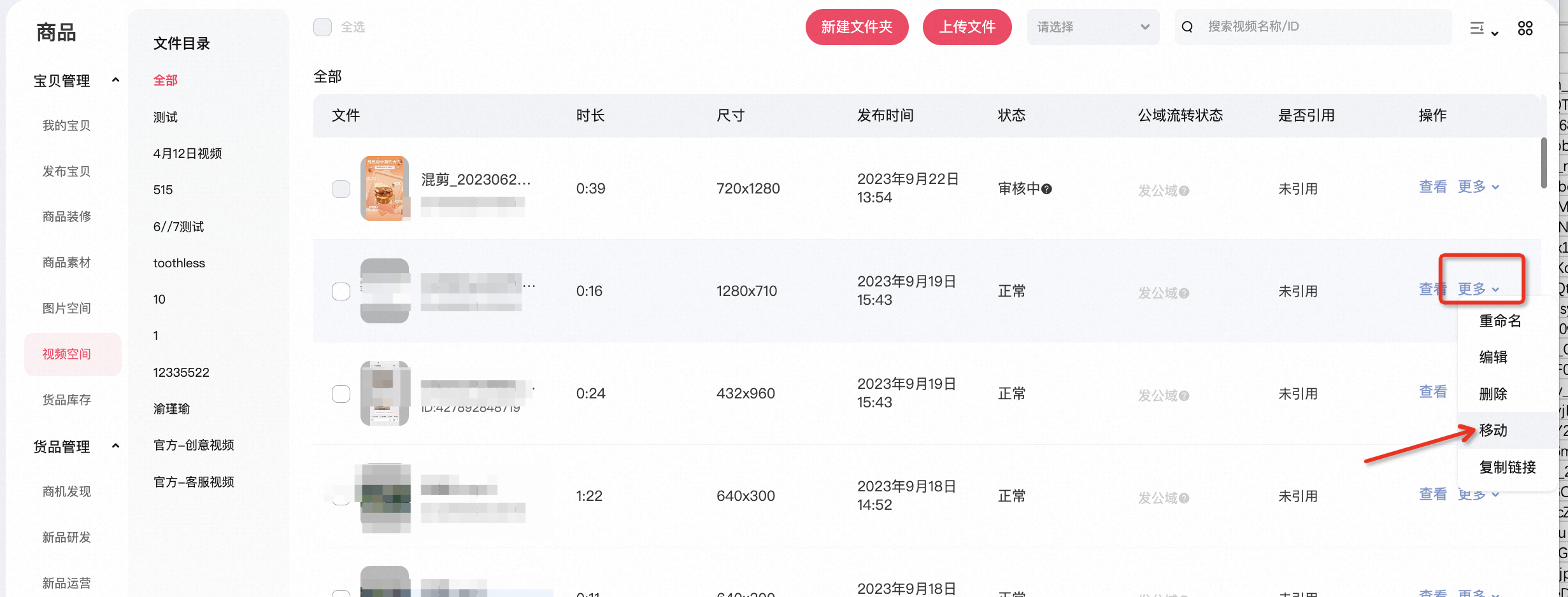Click 发公域 in the 混剪_2023062 row
This screenshot has height=597, width=1568.
tap(1157, 191)
